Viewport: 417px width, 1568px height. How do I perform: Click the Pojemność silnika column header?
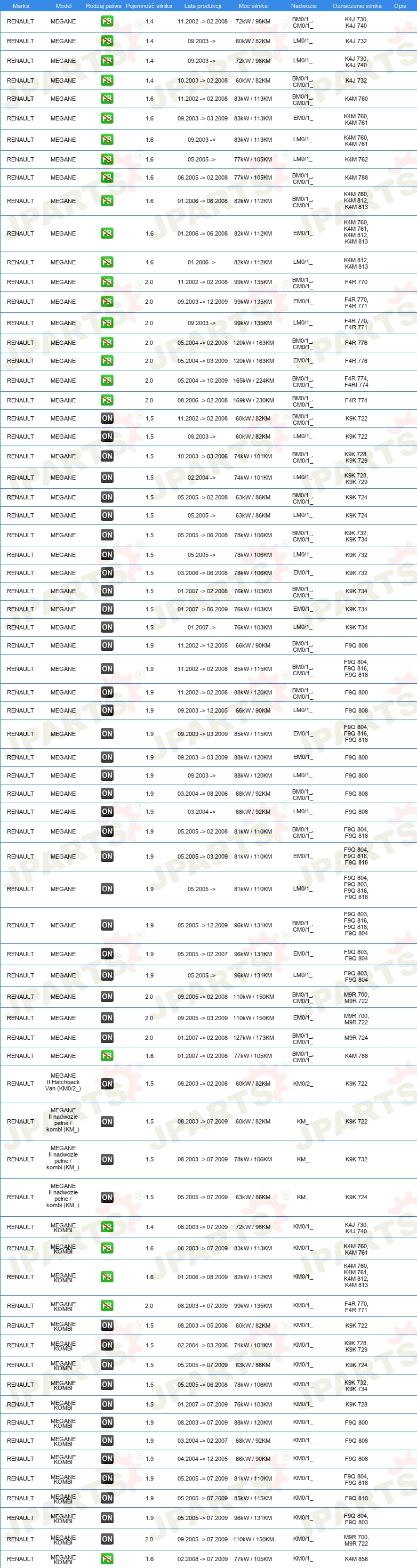pos(149,6)
